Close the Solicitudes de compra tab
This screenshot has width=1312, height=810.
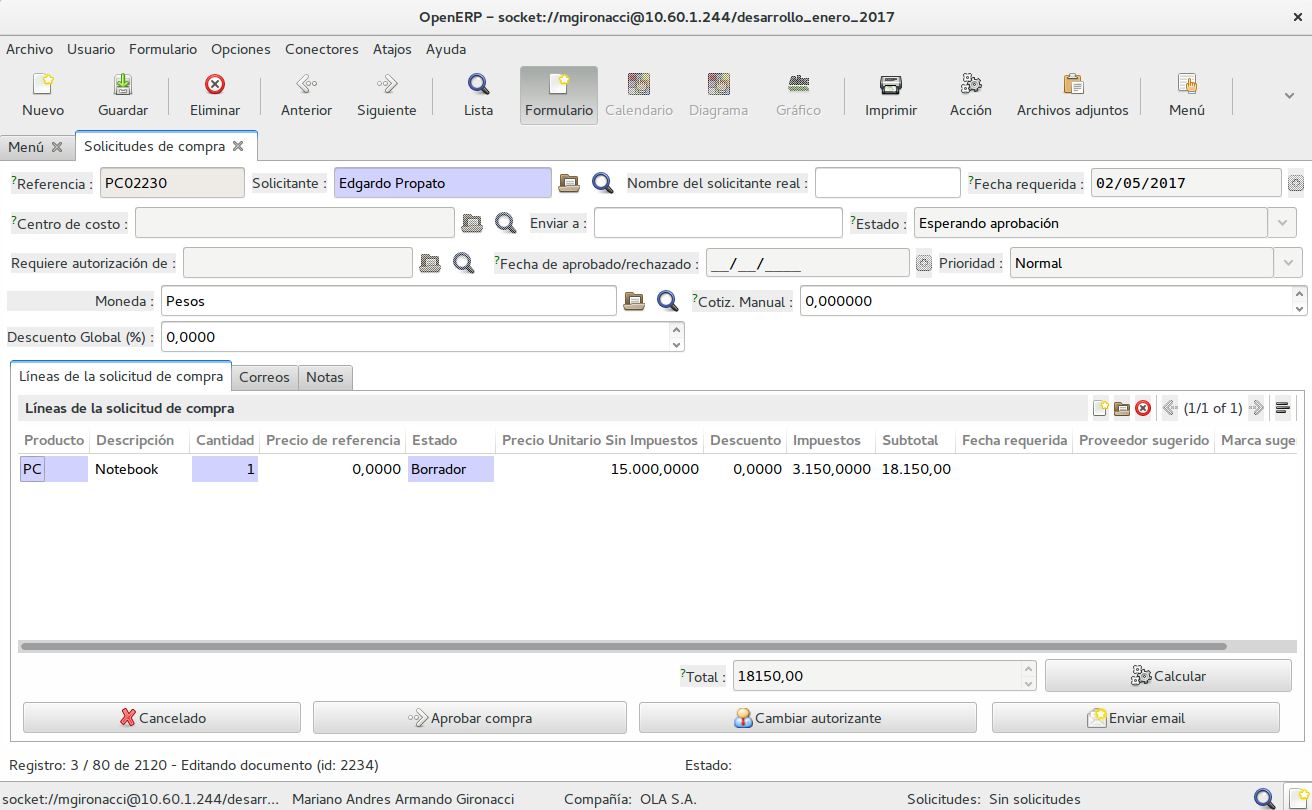(238, 146)
